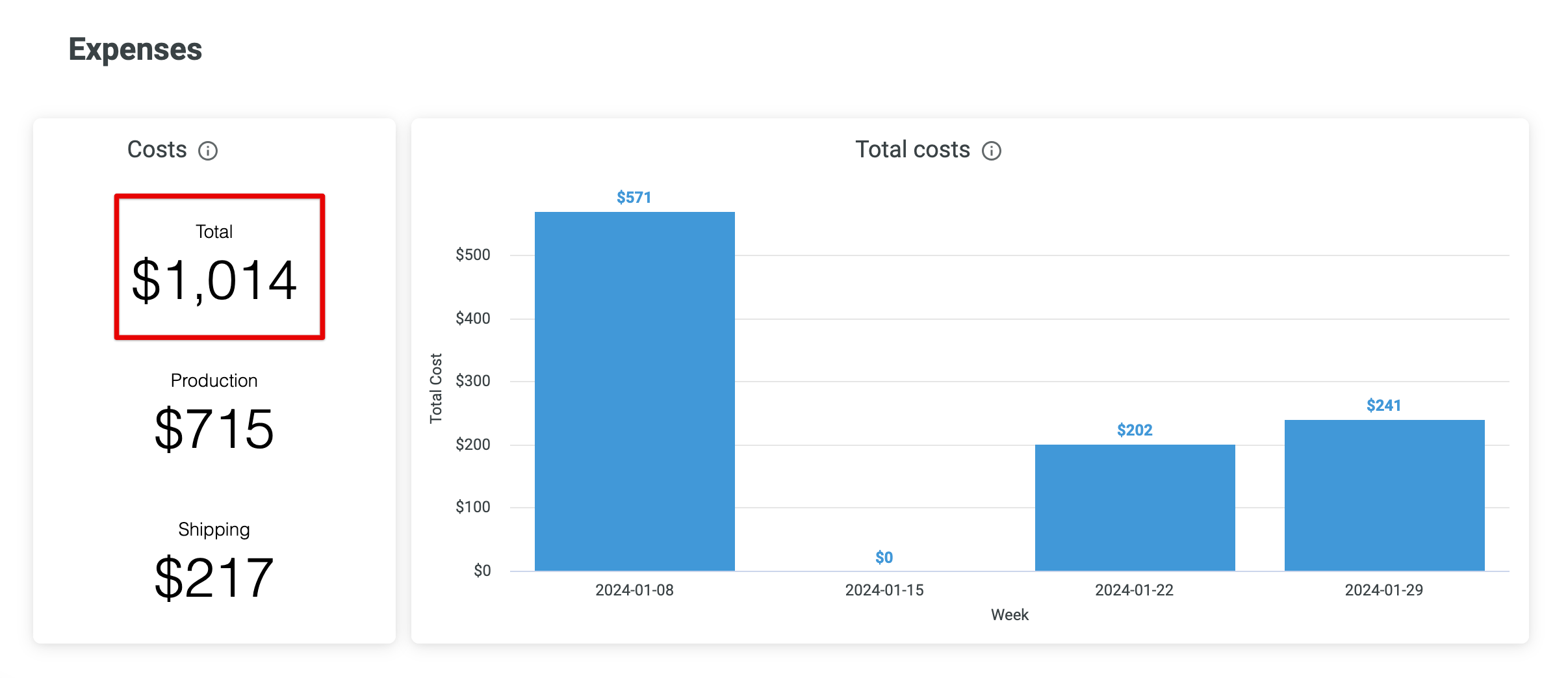Image resolution: width=1568 pixels, height=678 pixels.
Task: Click the $500 gridline label on the chart
Action: point(473,255)
